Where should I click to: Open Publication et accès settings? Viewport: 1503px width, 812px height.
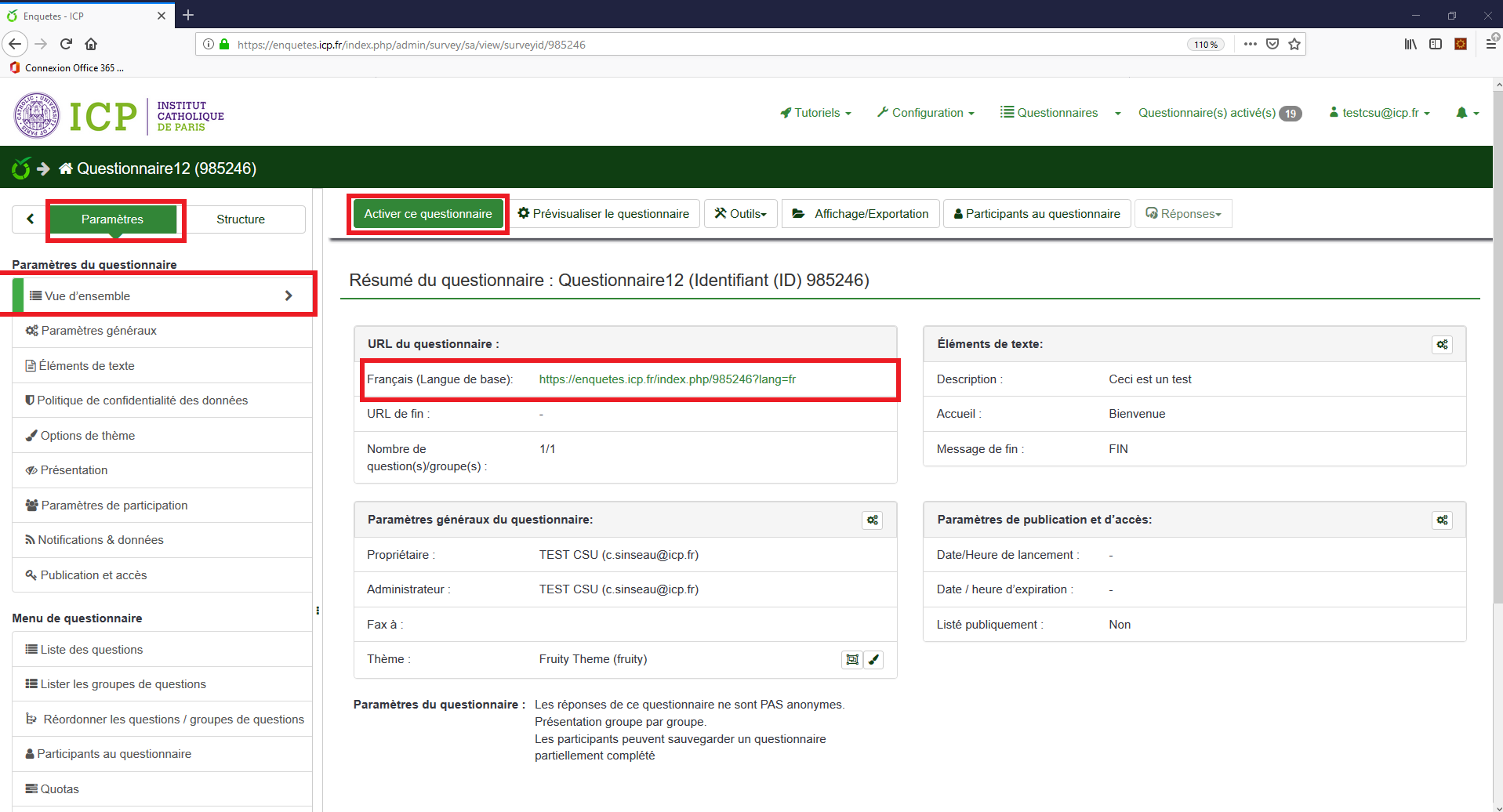pyautogui.click(x=93, y=575)
